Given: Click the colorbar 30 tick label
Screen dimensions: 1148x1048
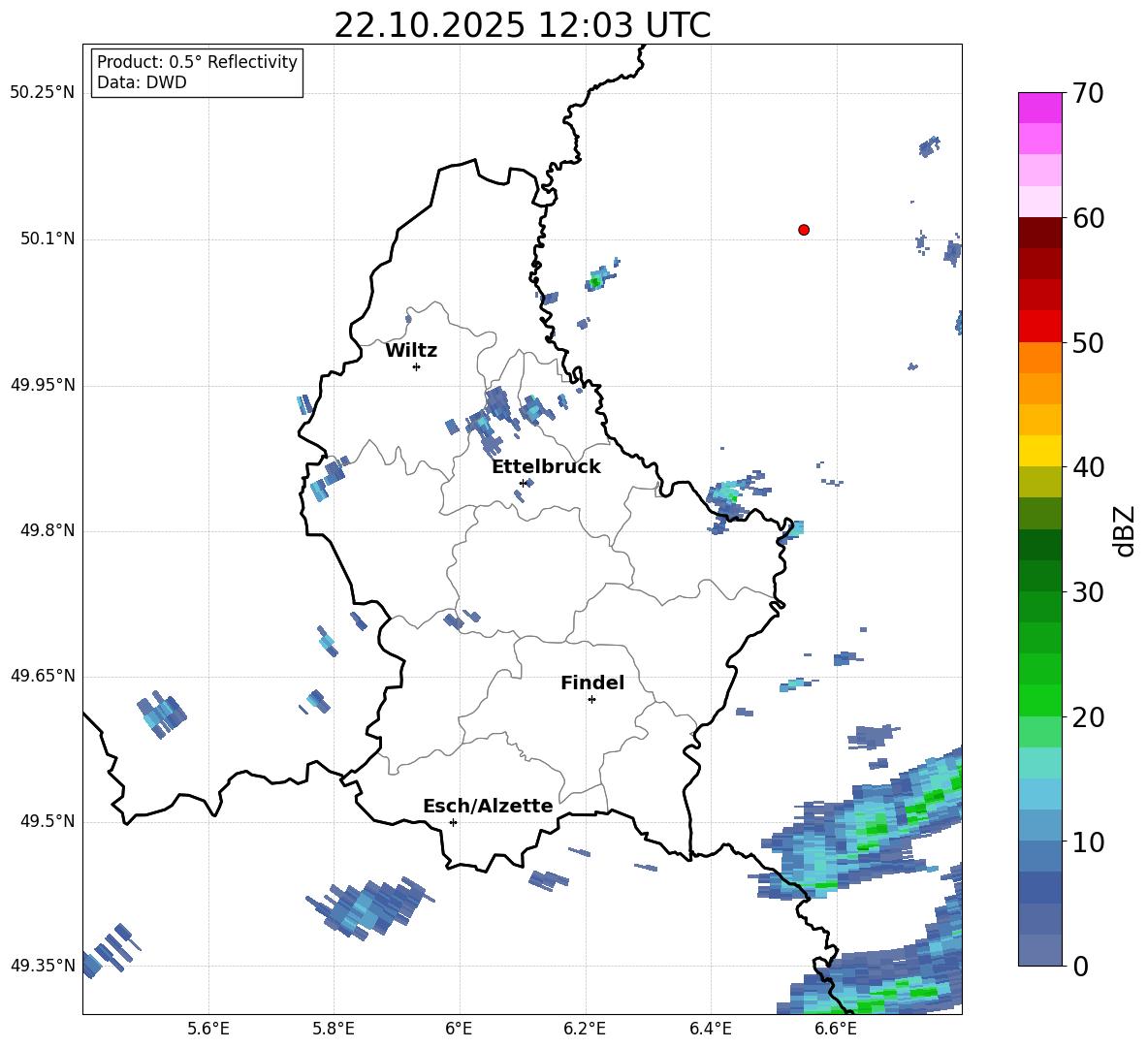Looking at the screenshot, I should coord(1088,592).
